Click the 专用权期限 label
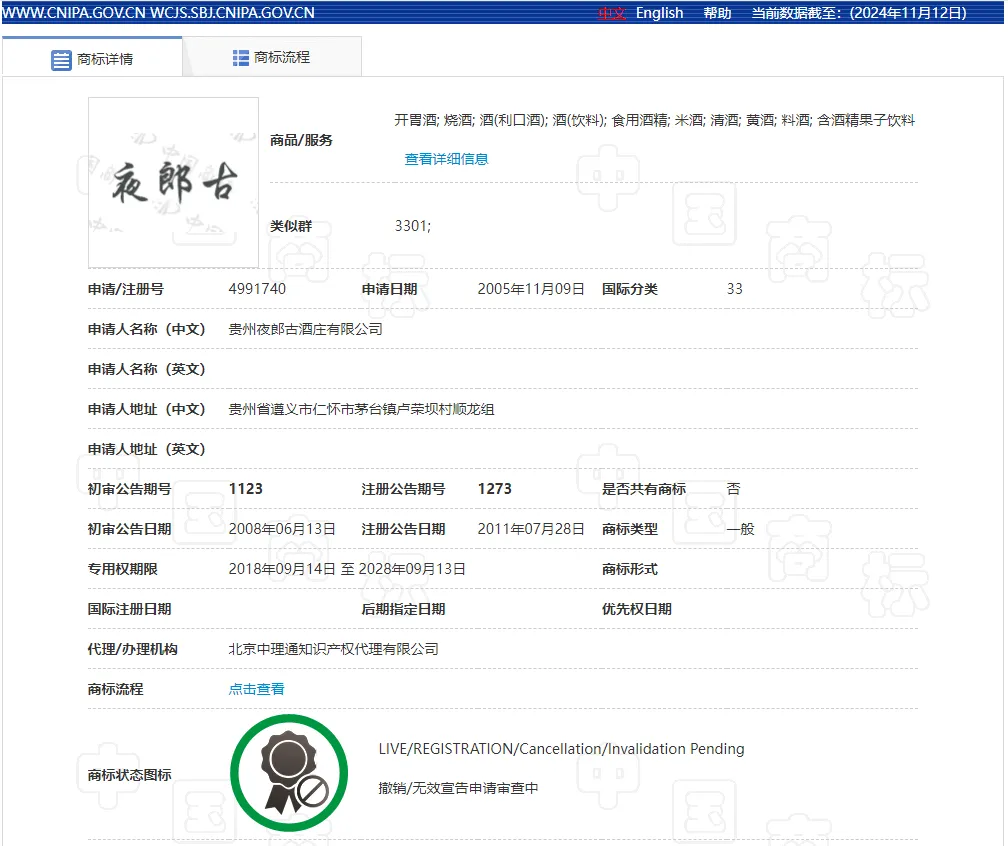 pyautogui.click(x=122, y=569)
